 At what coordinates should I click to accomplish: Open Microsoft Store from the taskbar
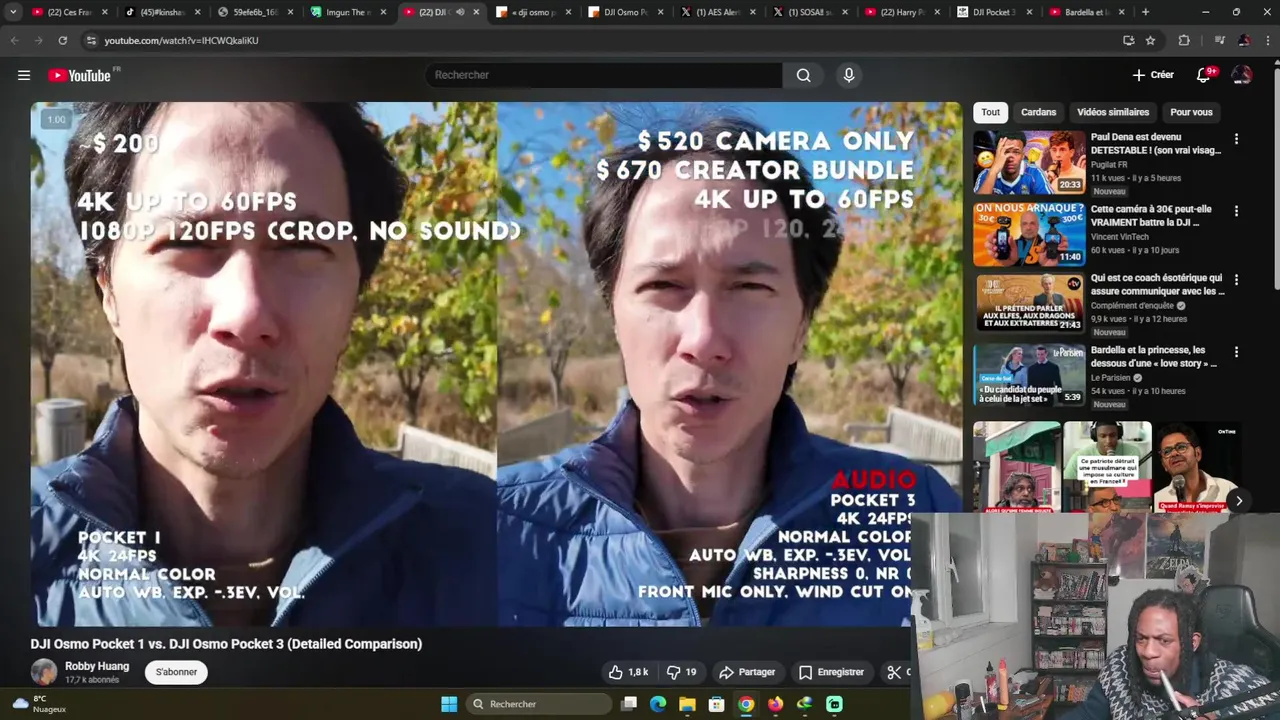point(716,704)
